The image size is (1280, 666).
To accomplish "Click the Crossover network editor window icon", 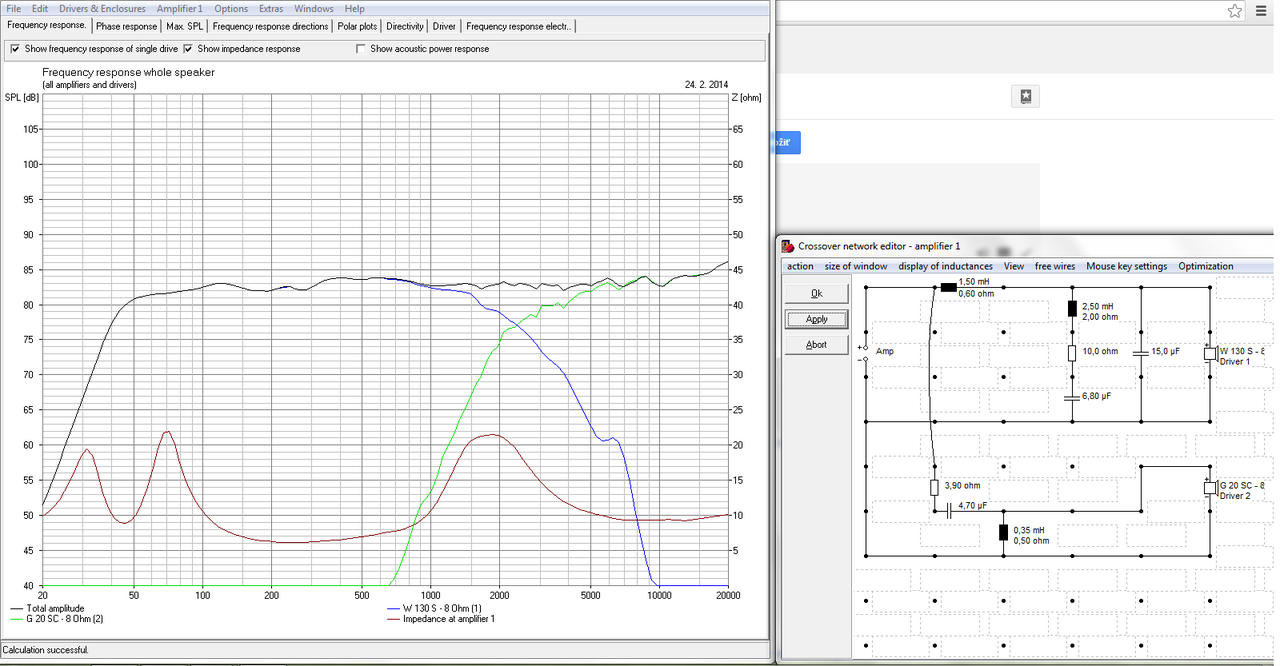I will 788,246.
